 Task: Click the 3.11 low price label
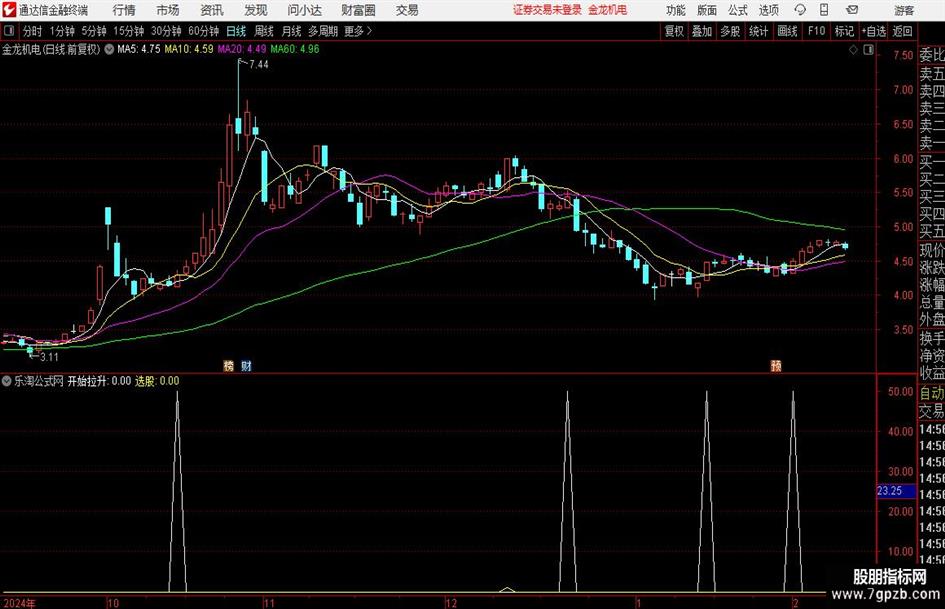coord(49,357)
